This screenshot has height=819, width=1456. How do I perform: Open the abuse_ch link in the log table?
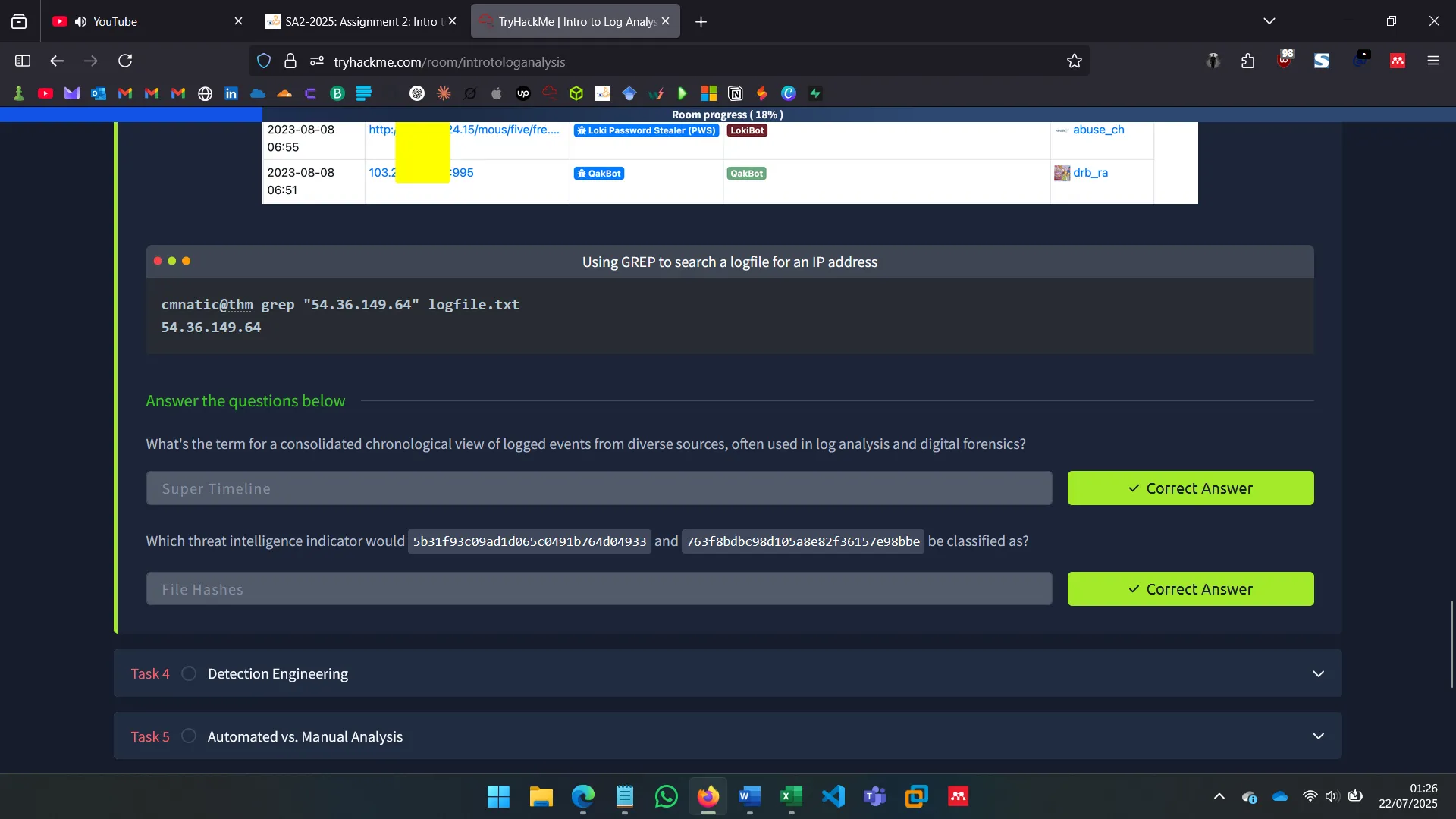[1098, 130]
